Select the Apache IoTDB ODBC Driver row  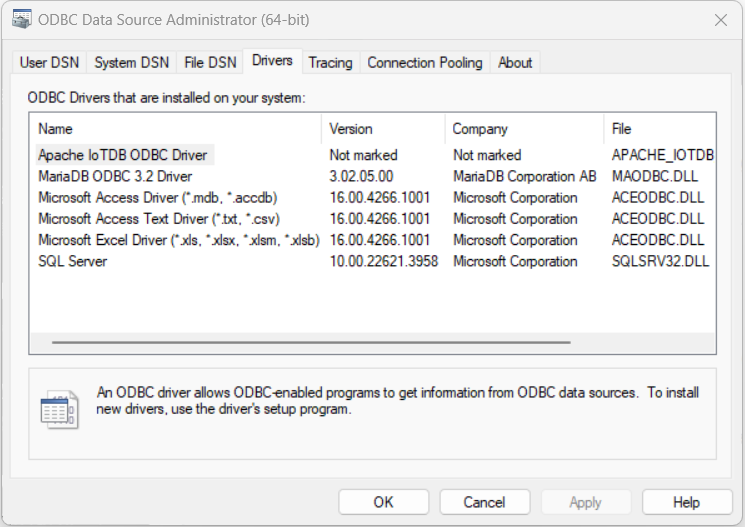123,155
